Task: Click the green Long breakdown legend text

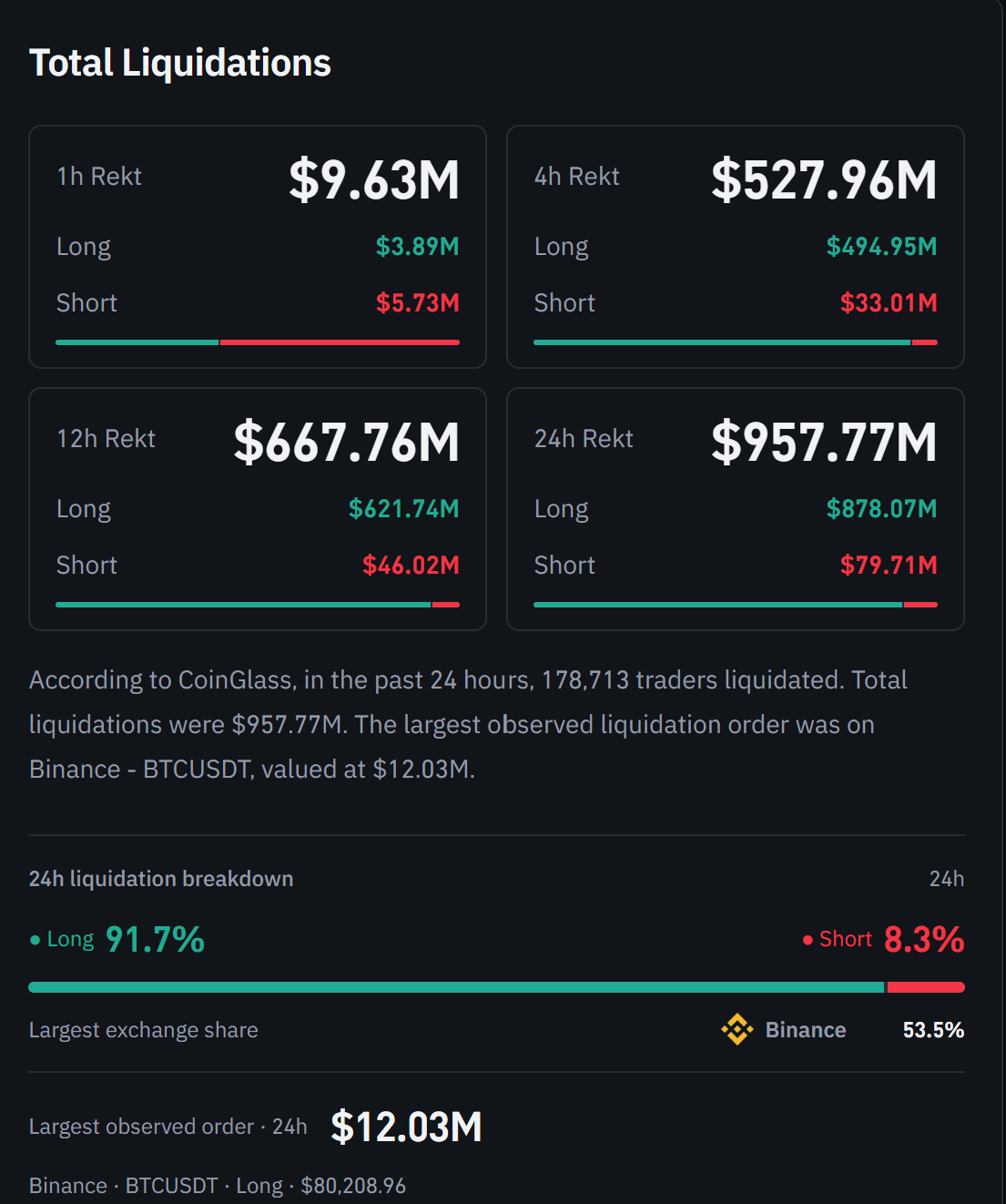Action: tap(71, 940)
